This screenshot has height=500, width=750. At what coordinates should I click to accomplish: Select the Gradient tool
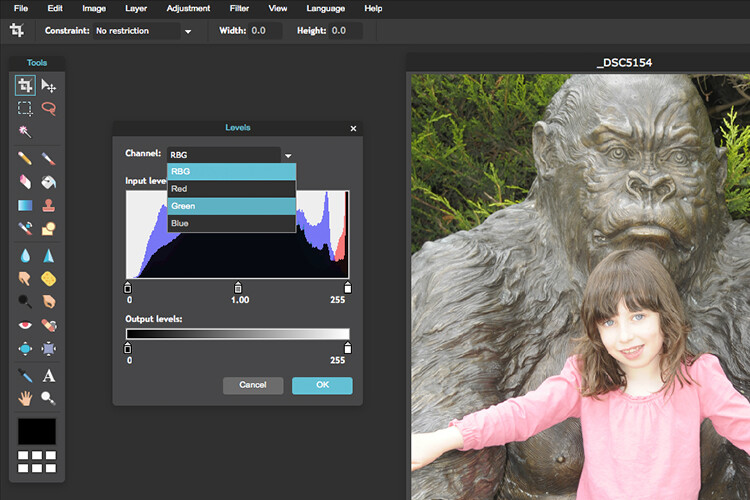[25, 205]
